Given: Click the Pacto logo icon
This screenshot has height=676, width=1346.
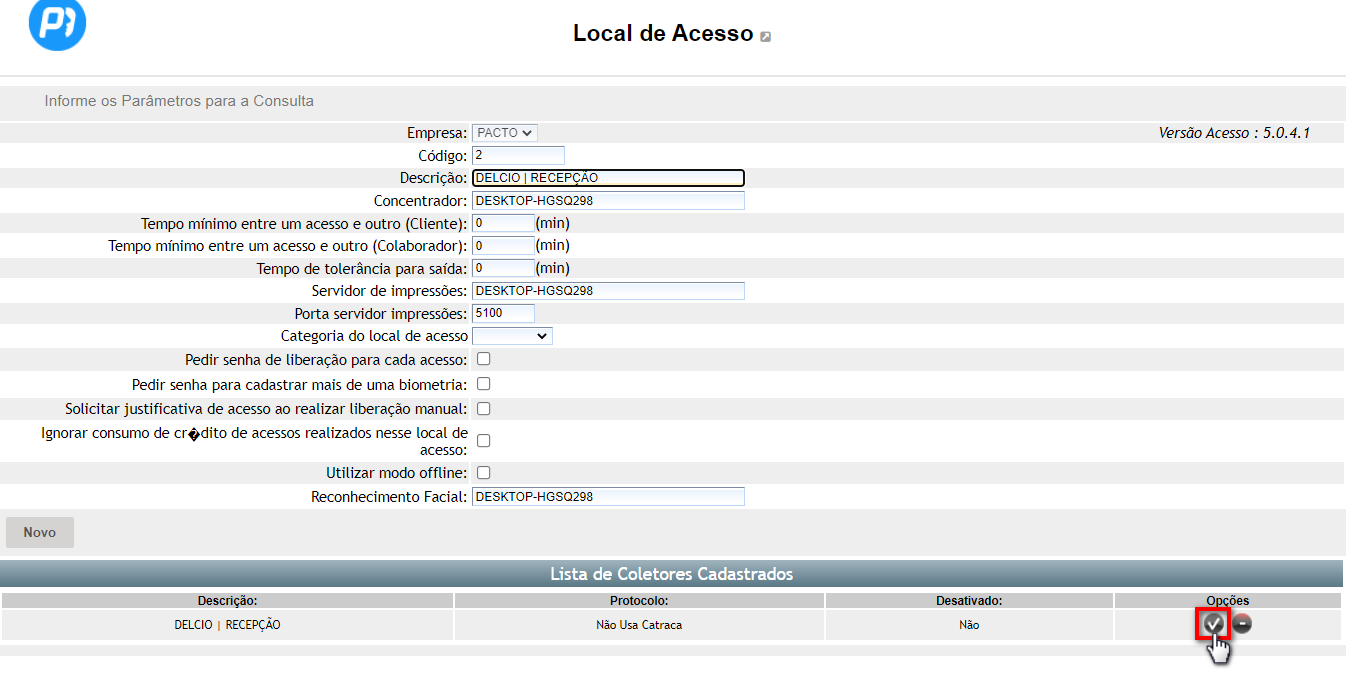Looking at the screenshot, I should click(57, 25).
